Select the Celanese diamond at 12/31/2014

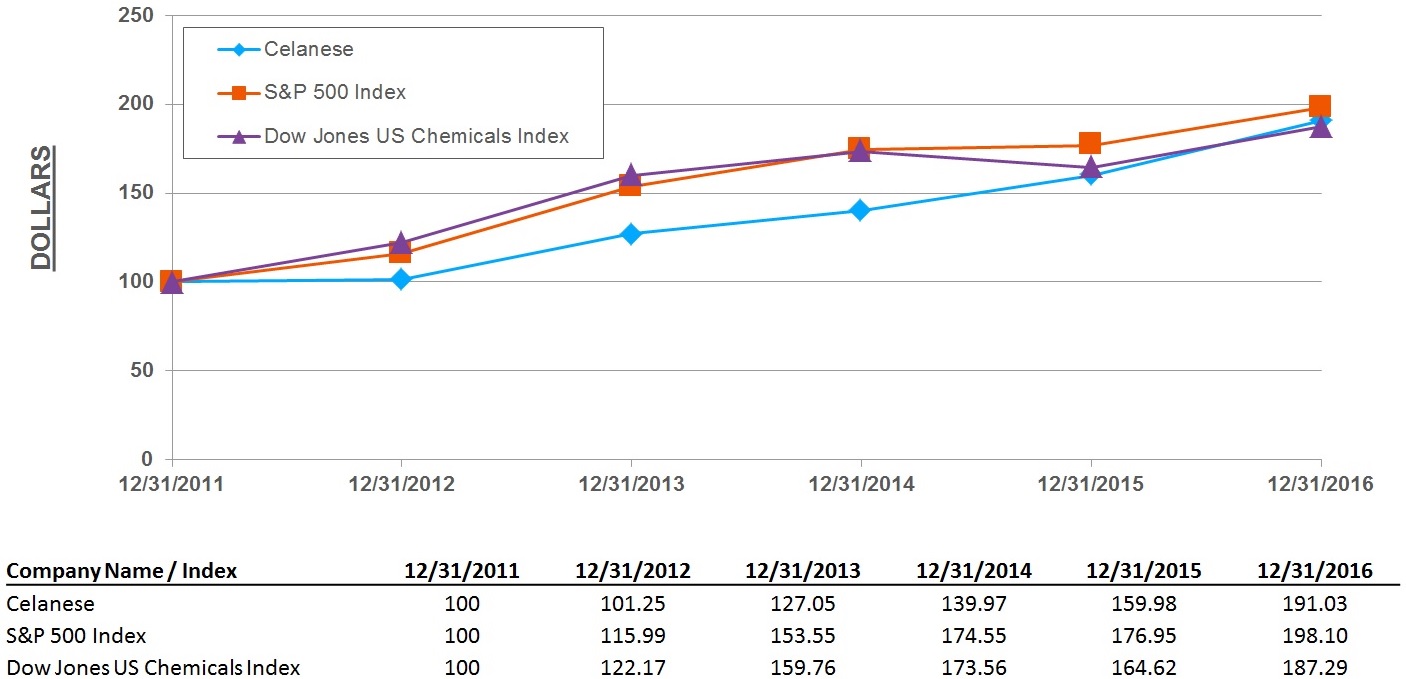coord(860,210)
